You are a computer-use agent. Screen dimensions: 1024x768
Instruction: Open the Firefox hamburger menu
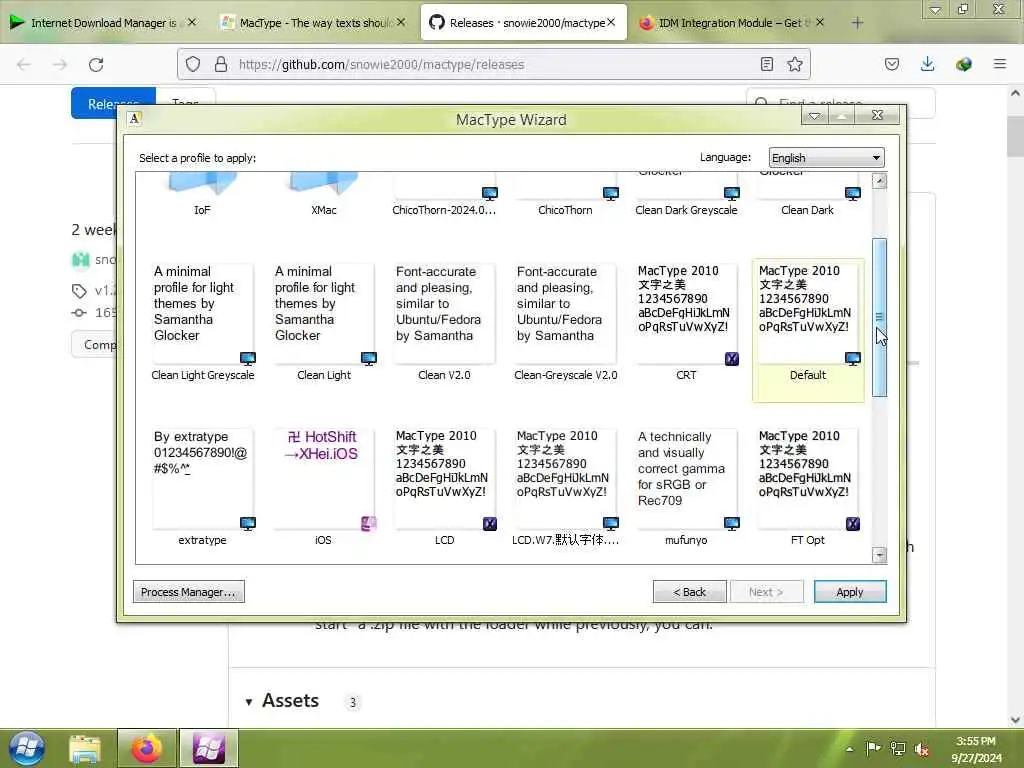(1000, 64)
